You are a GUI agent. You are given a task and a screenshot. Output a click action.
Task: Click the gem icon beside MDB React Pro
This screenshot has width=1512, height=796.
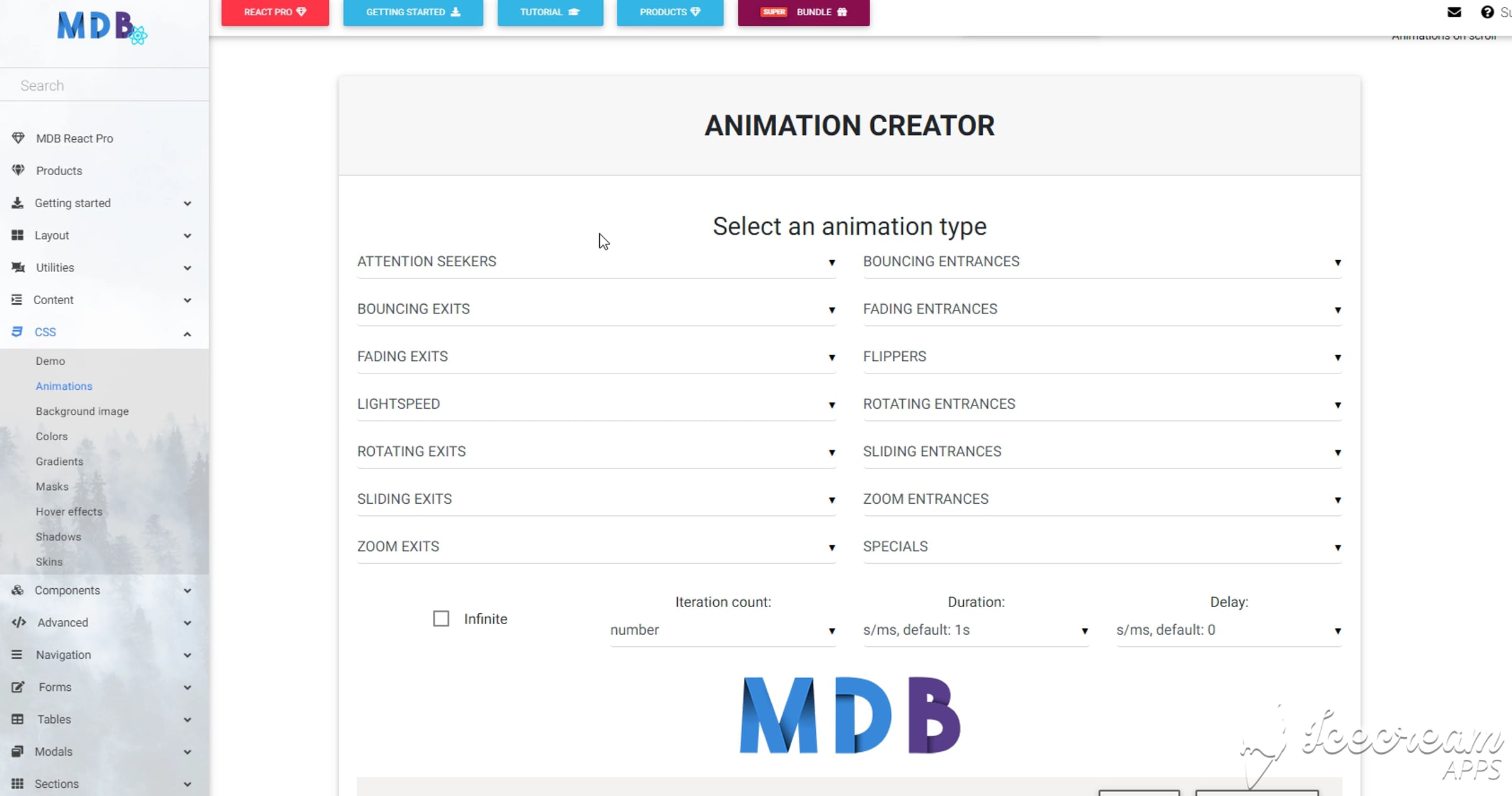coord(18,138)
